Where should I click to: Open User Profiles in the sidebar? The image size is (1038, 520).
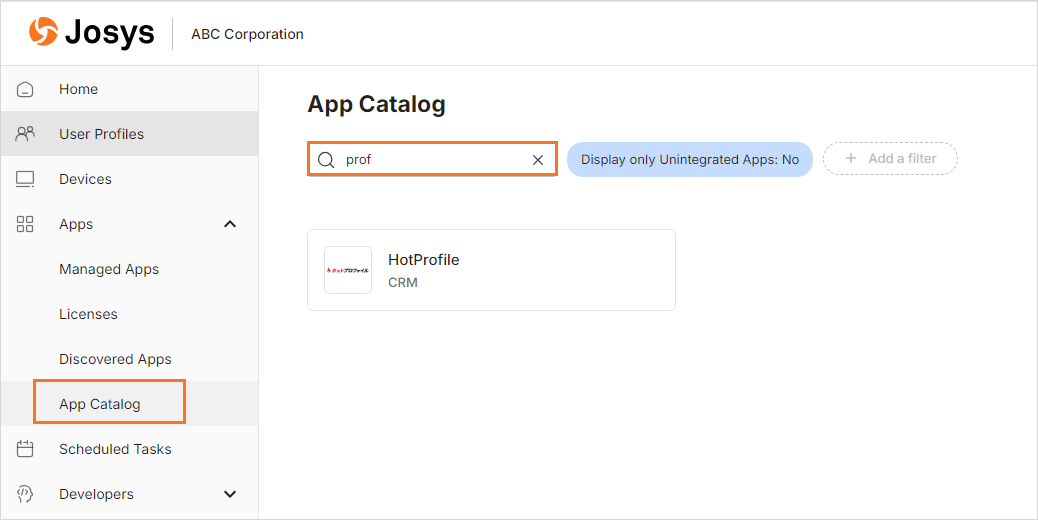pyautogui.click(x=130, y=134)
